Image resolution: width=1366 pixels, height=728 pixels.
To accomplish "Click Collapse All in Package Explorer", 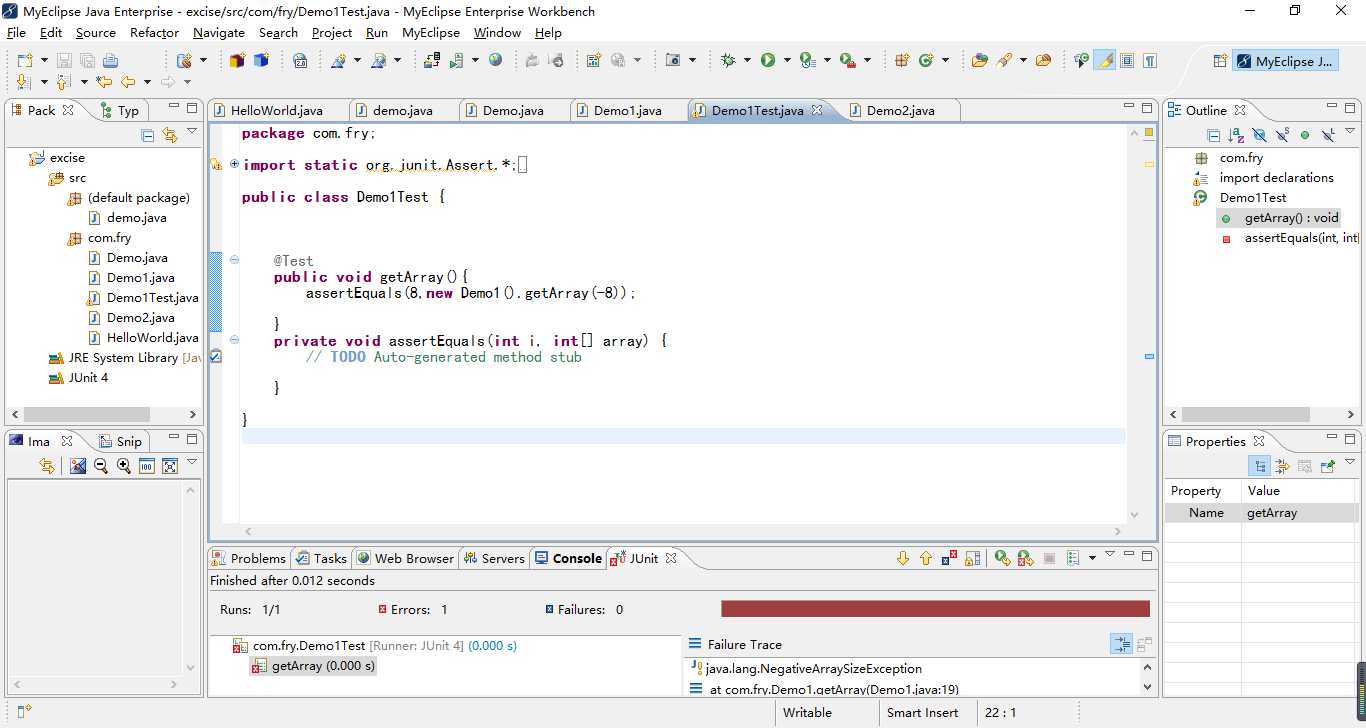I will point(148,135).
